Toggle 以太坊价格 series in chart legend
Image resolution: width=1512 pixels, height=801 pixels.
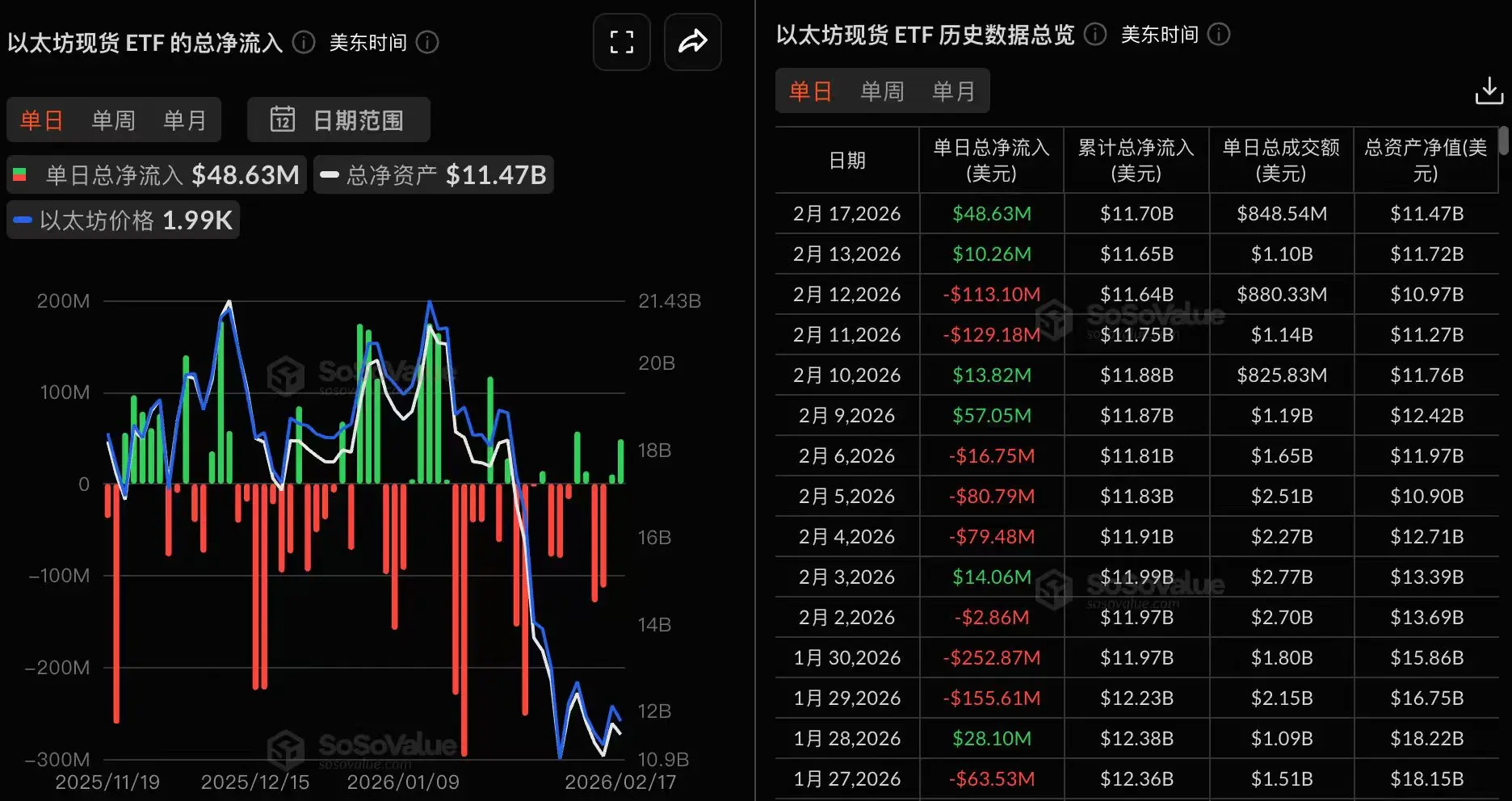[123, 220]
